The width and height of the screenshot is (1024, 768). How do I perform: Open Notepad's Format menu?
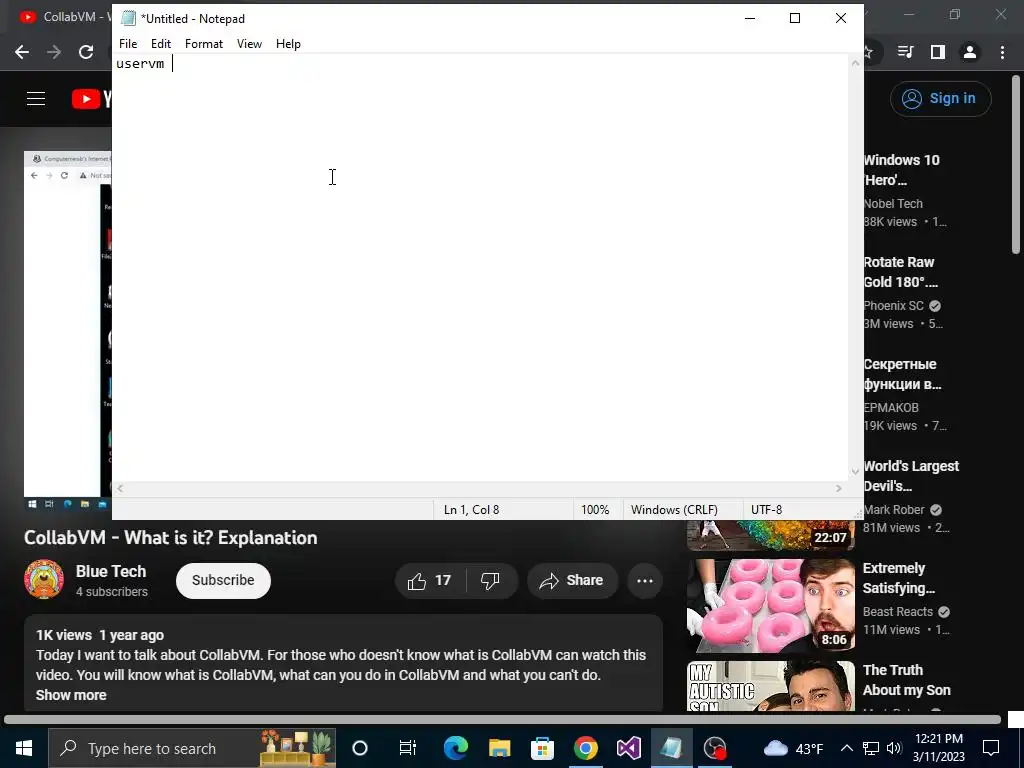[204, 44]
